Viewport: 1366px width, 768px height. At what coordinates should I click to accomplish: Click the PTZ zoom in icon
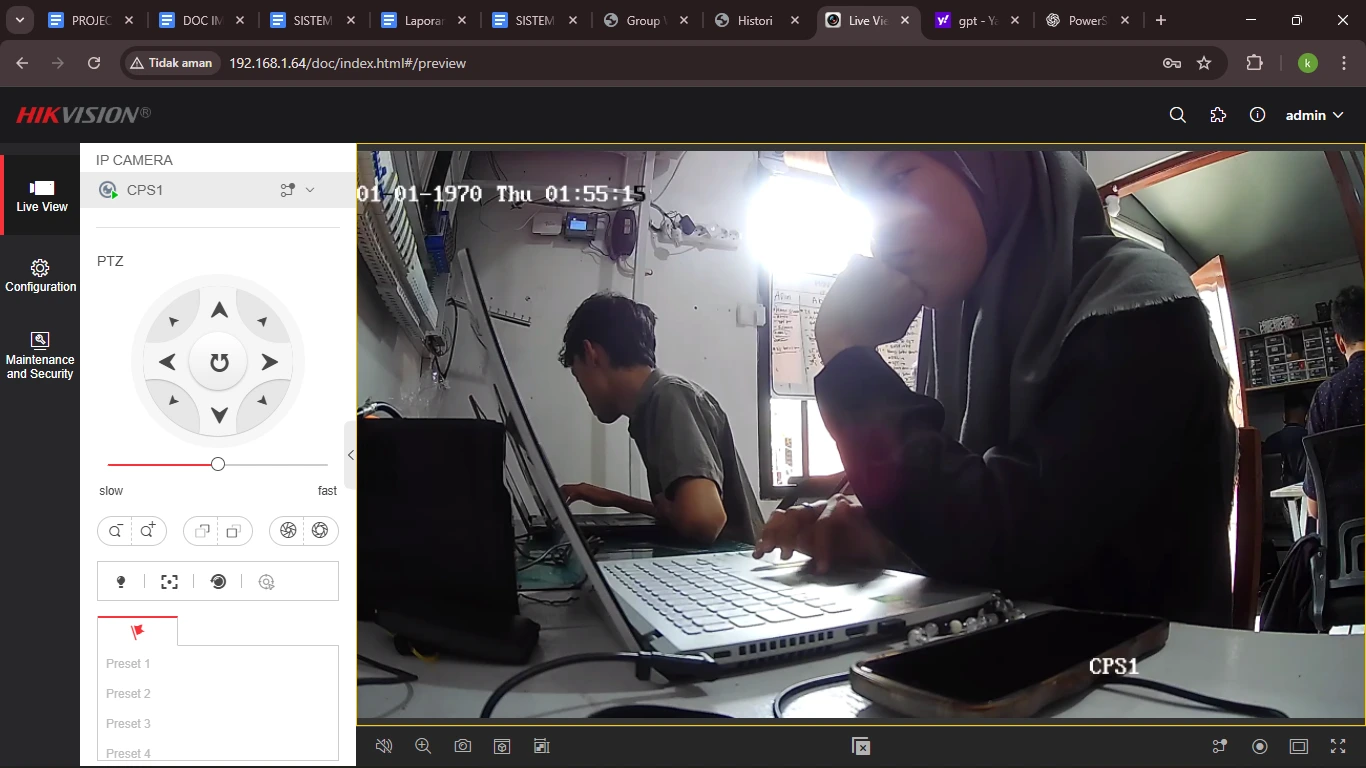point(149,531)
